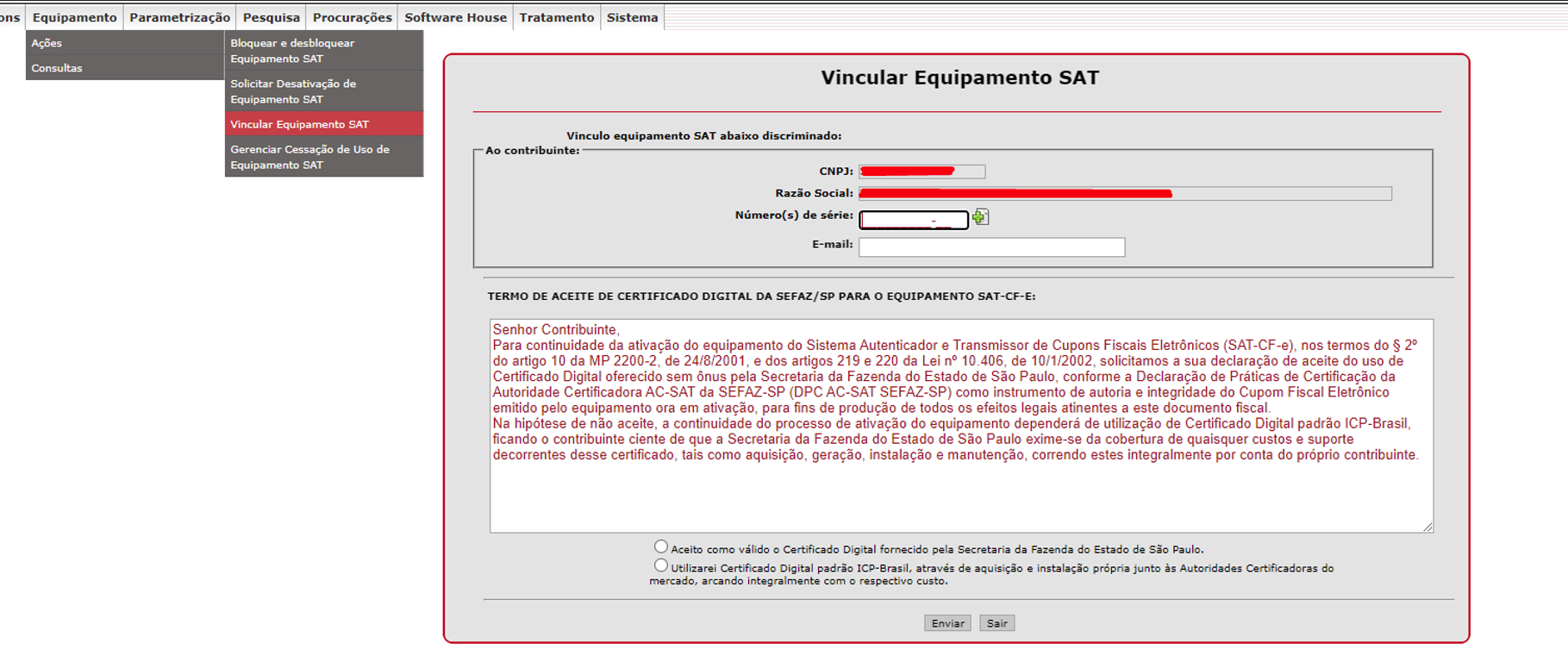Screen dimensions: 1568x656
Task: Choose the highlighted Vincular Equipamento SAT entry
Action: (x=324, y=124)
